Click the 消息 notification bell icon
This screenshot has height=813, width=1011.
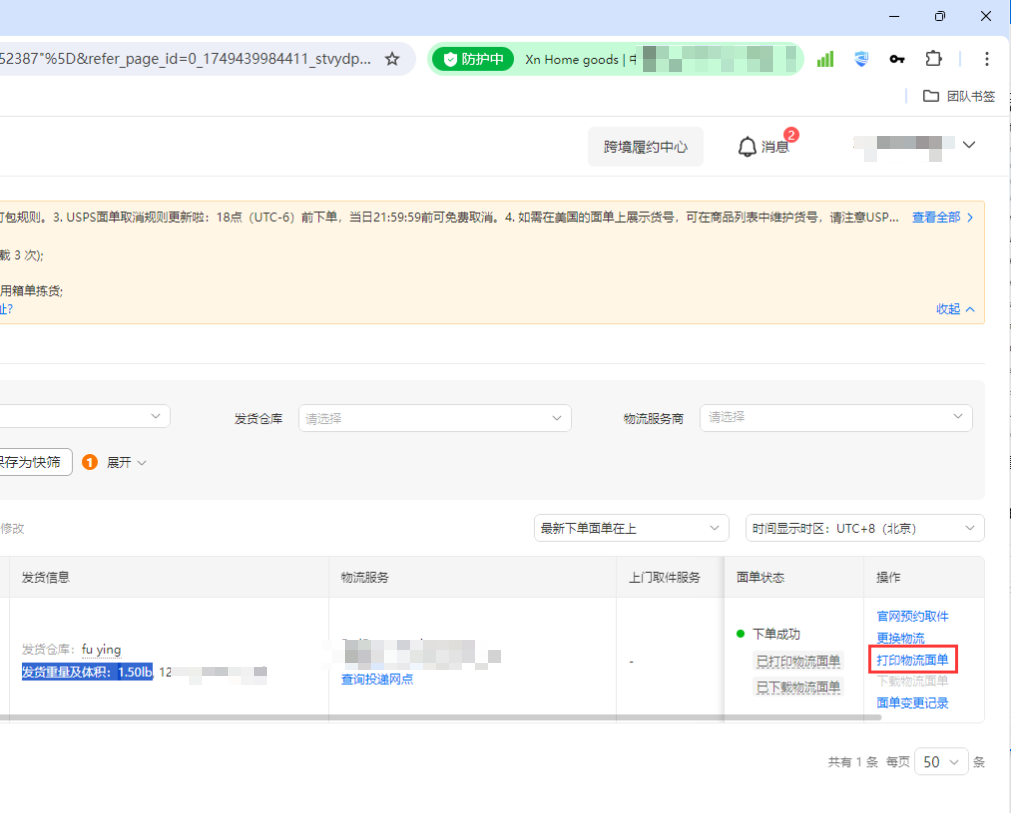click(747, 147)
